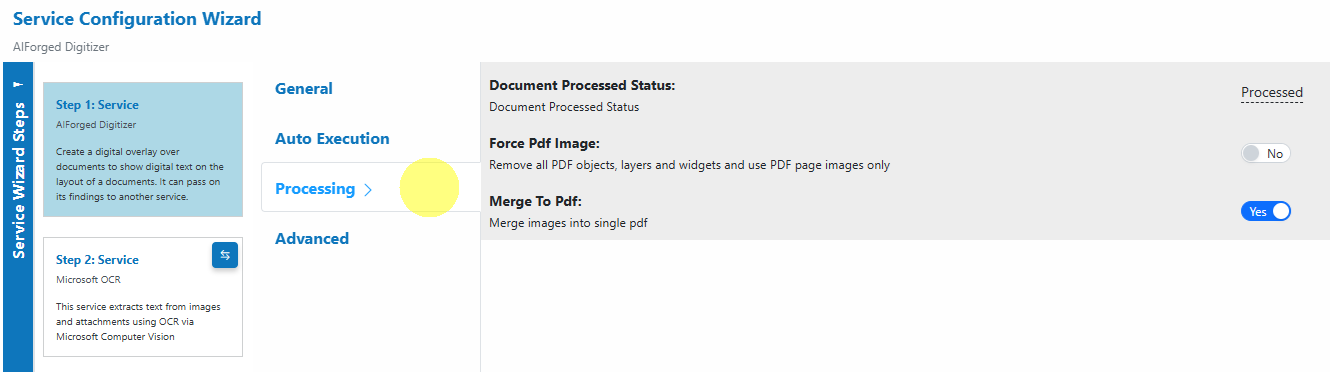Open the Auto Execution tab
The width and height of the screenshot is (1330, 372).
point(332,138)
